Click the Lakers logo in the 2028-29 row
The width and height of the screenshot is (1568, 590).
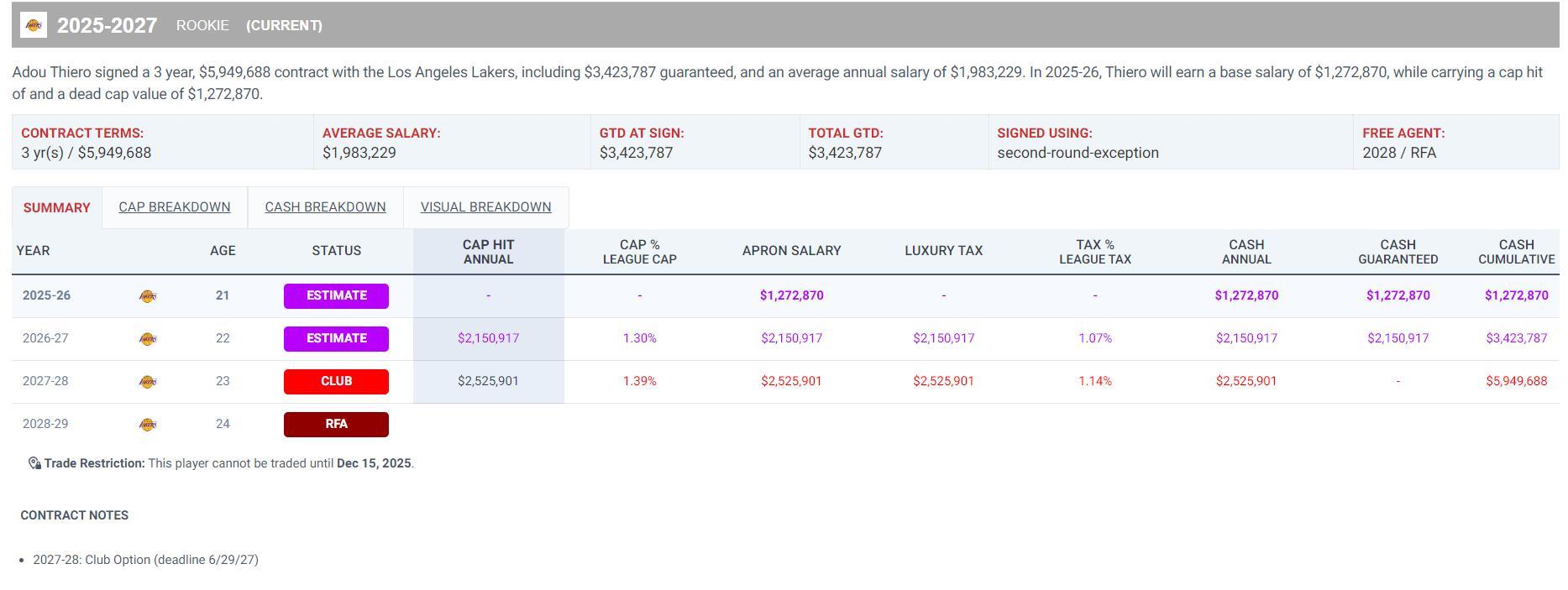pos(147,425)
